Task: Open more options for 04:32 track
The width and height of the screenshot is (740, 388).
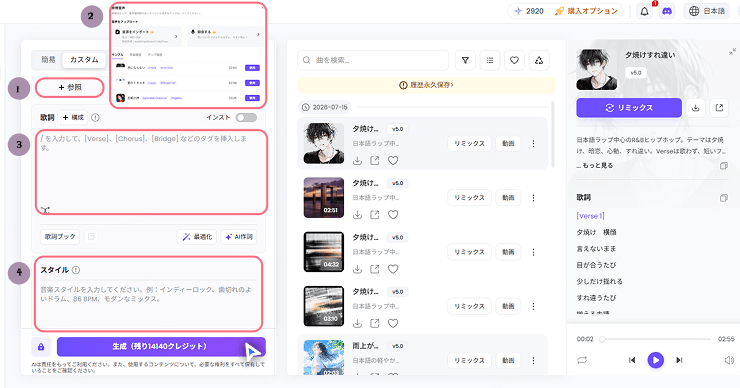Action: [533, 252]
